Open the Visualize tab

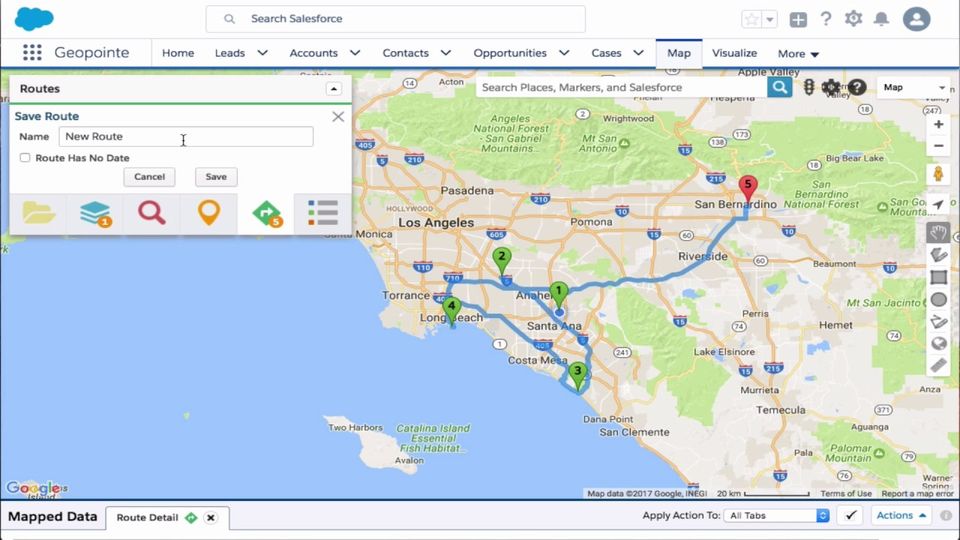coord(734,53)
